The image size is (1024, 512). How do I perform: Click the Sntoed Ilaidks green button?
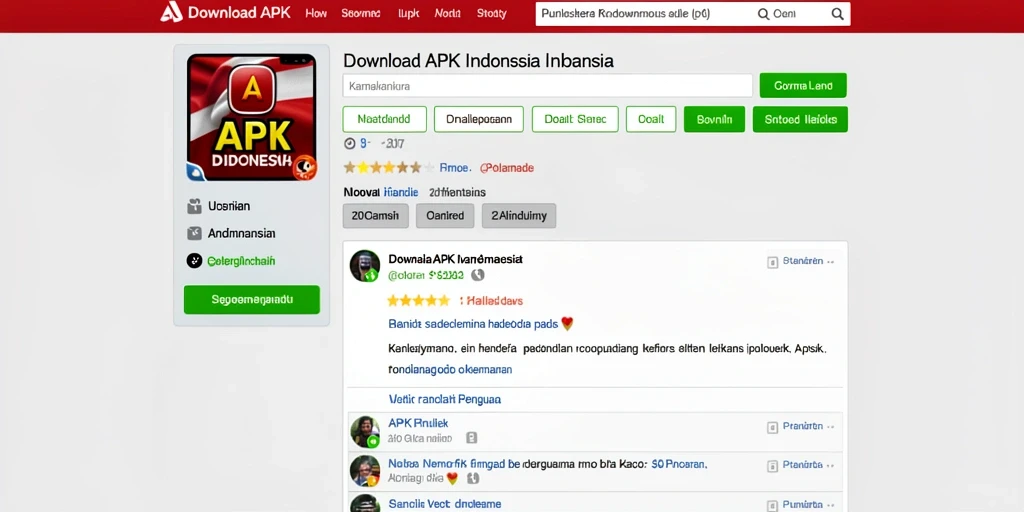tap(800, 120)
